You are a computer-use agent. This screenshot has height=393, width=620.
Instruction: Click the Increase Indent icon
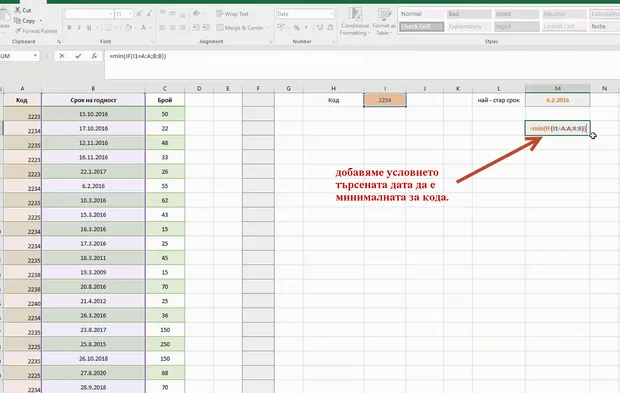[x=206, y=28]
